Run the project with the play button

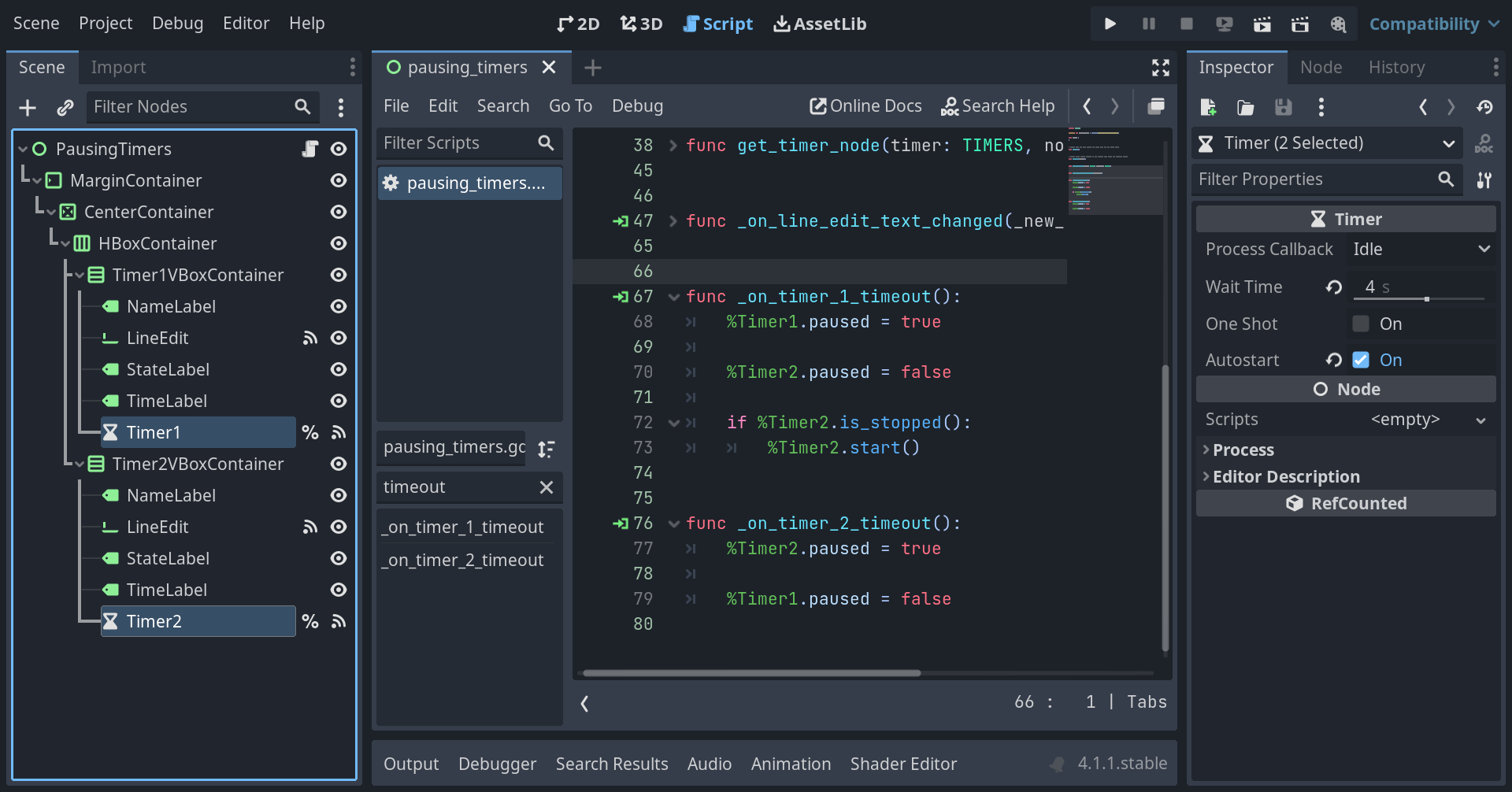(1110, 24)
